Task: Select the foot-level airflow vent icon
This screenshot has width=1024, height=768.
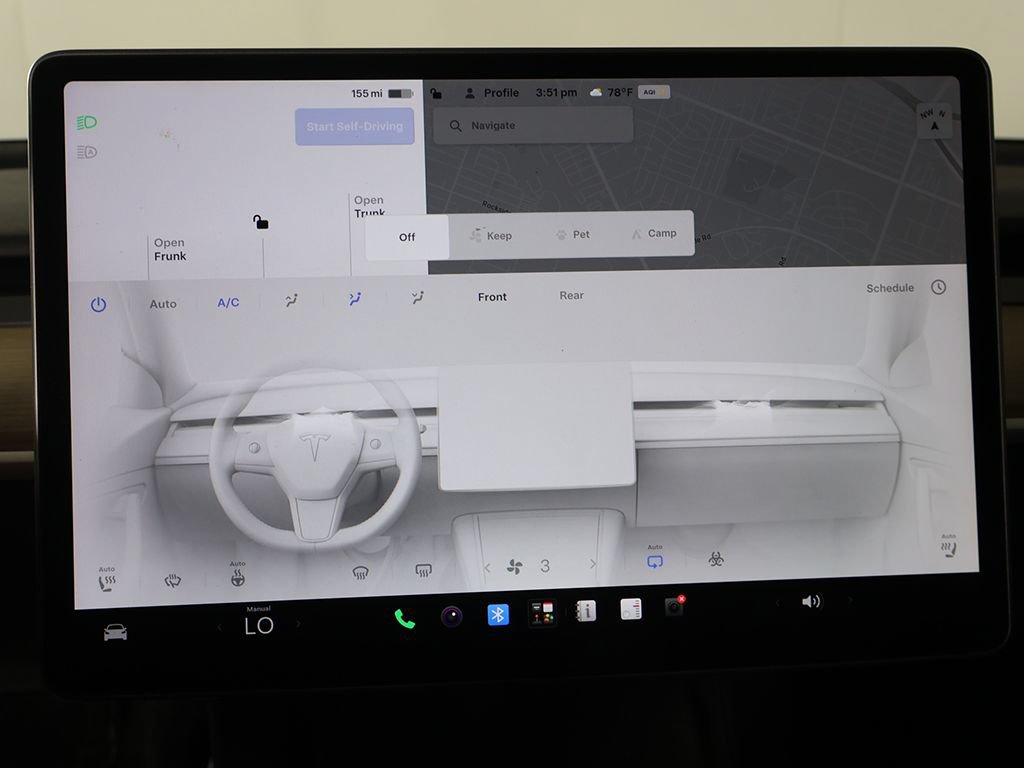Action: click(418, 298)
